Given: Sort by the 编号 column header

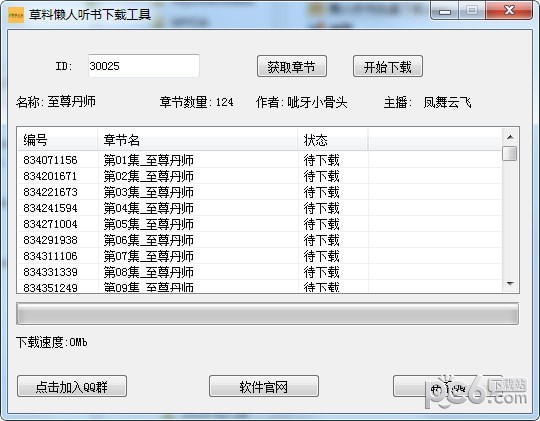Looking at the screenshot, I should click(57, 140).
